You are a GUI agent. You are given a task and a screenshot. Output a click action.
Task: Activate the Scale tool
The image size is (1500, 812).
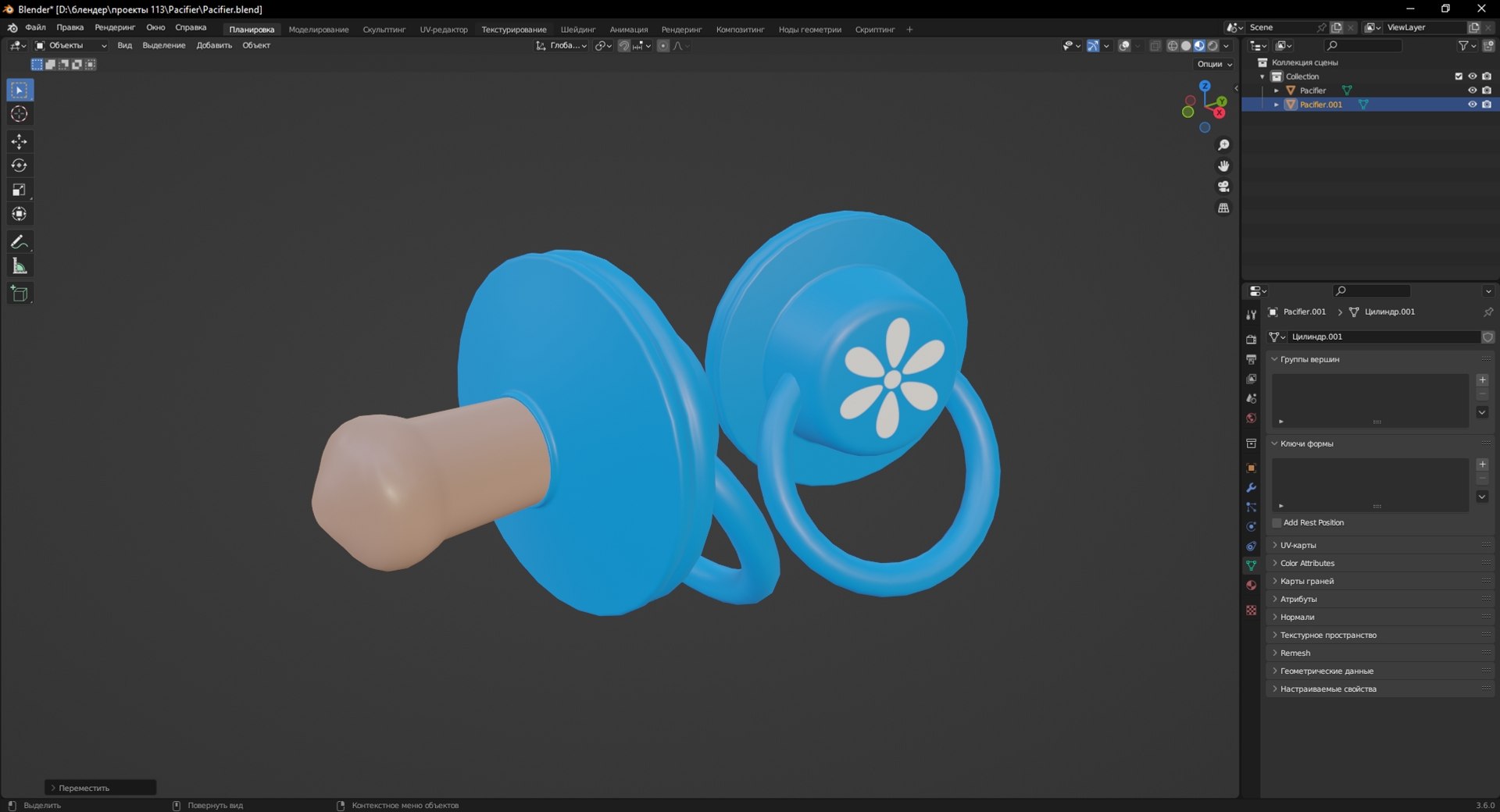coord(20,190)
